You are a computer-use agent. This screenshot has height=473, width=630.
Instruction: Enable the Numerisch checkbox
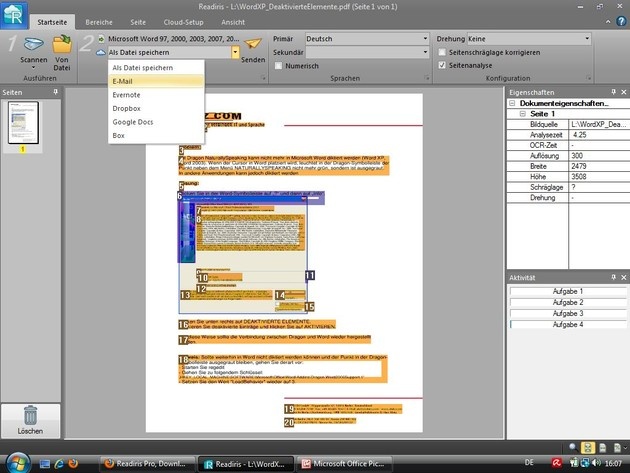click(278, 66)
